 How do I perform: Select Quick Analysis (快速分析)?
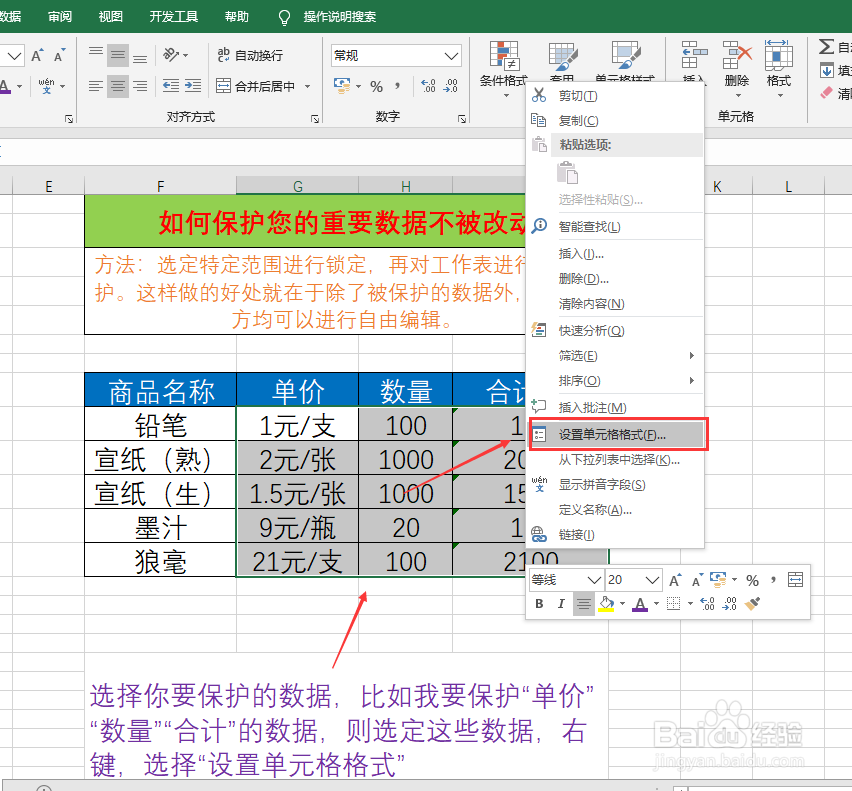615,331
